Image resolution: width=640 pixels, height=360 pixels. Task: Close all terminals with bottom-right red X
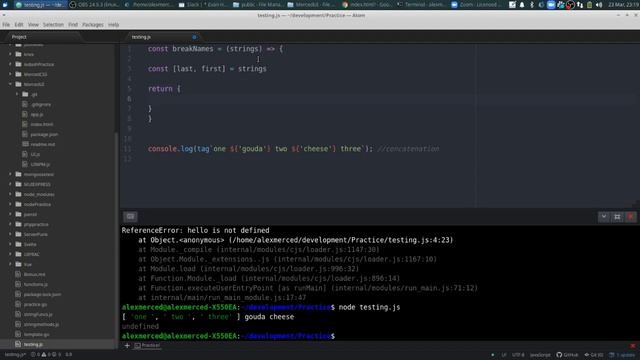(633, 346)
